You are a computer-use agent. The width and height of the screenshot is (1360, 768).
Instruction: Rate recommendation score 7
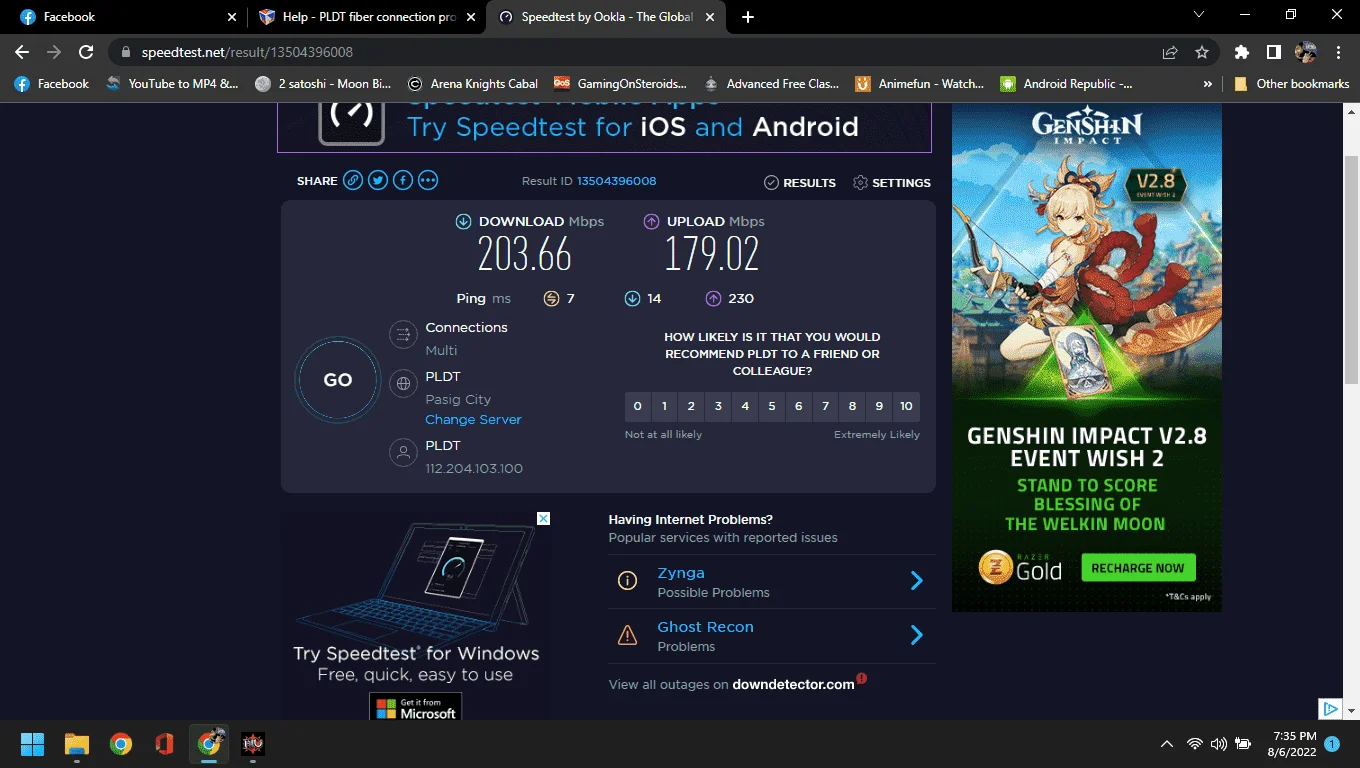pos(826,406)
